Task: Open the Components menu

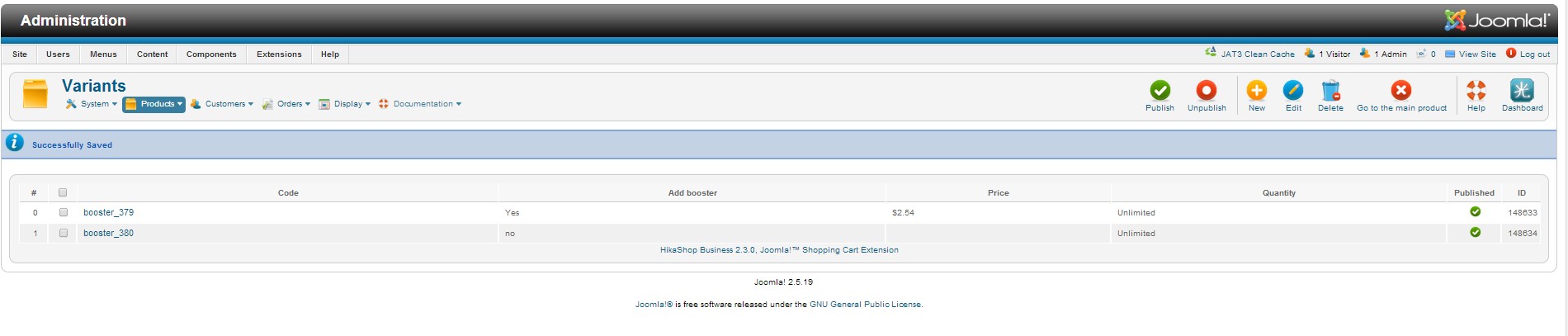Action: (x=211, y=54)
